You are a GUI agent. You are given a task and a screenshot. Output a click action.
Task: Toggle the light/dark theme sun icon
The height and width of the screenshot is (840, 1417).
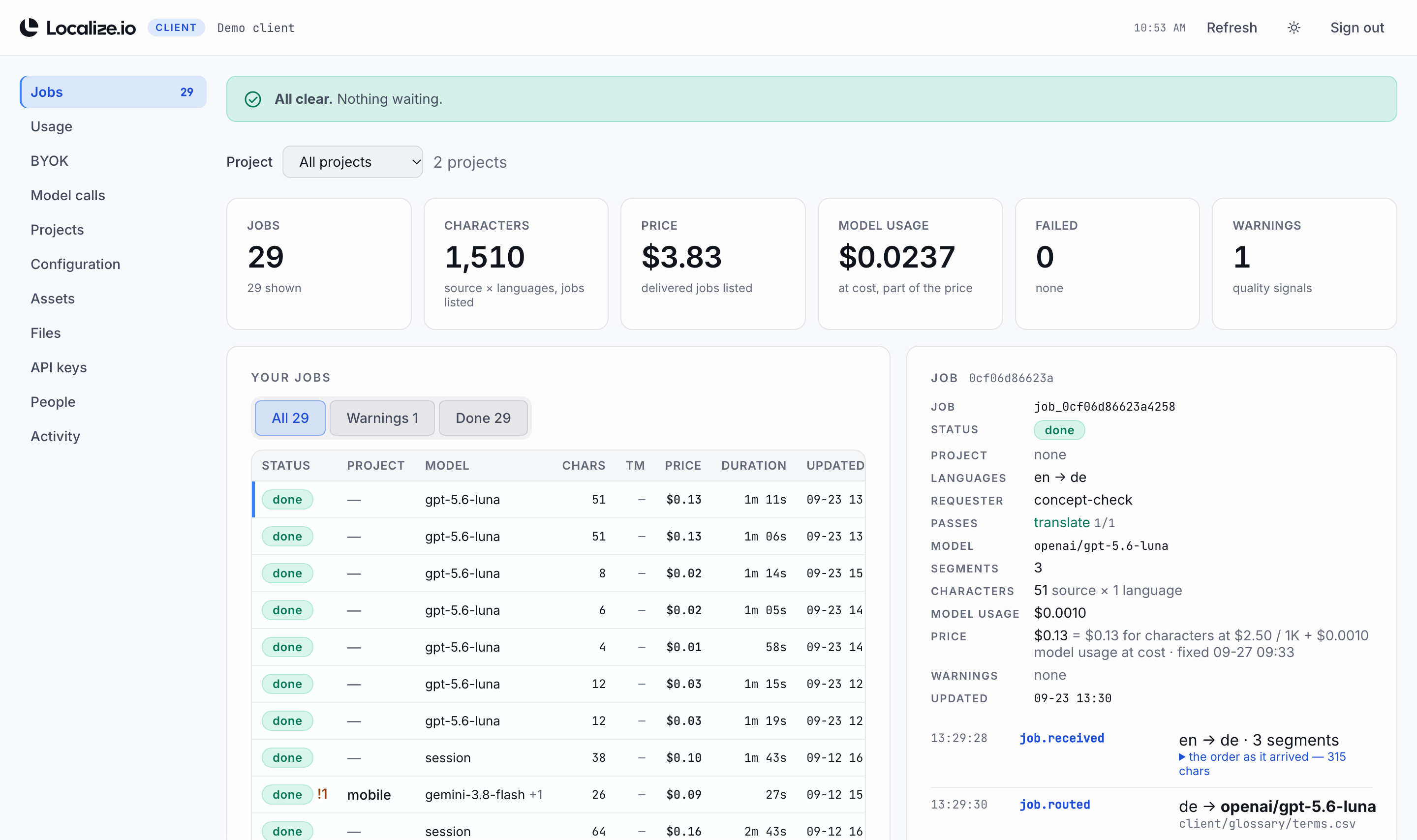[x=1293, y=28]
